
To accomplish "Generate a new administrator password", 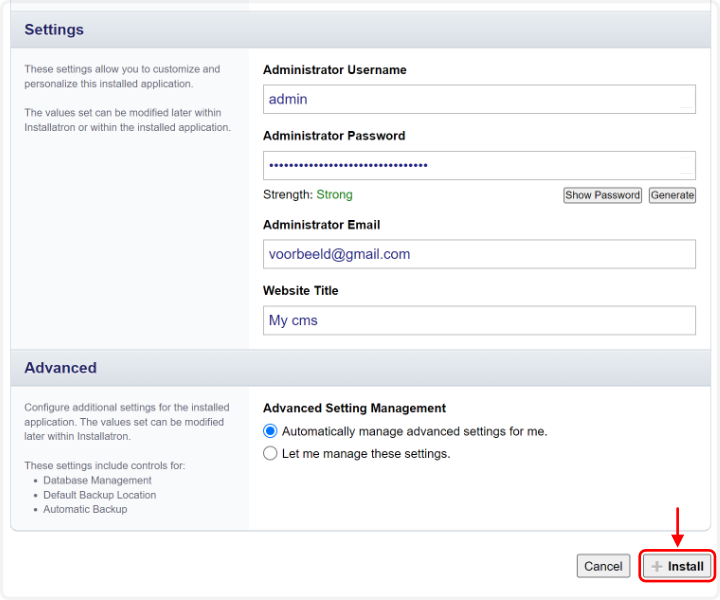I will pos(672,195).
